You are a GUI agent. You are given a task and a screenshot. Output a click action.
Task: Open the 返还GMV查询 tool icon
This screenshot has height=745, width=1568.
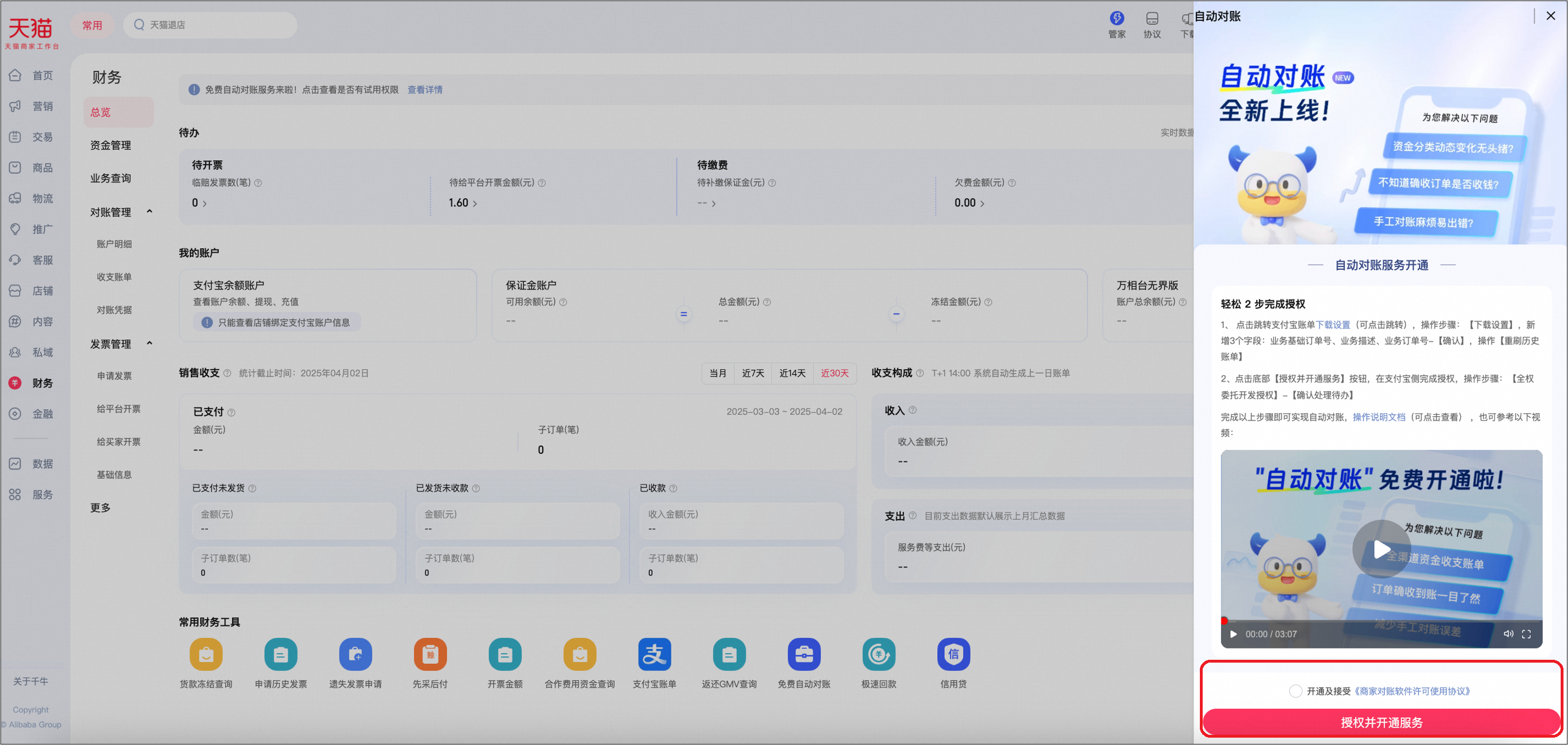pyautogui.click(x=729, y=654)
